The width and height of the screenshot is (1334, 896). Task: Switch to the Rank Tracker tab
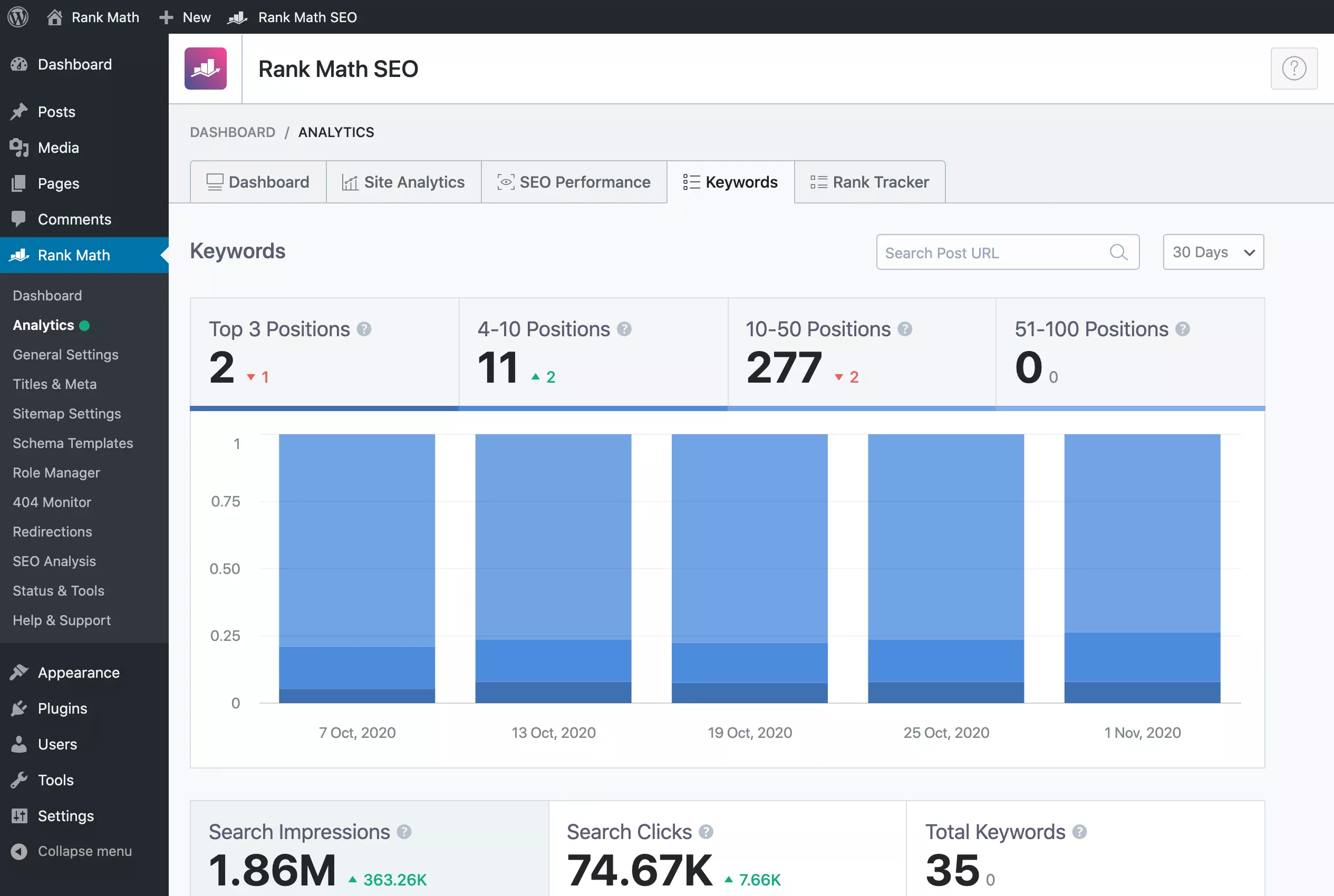[x=869, y=182]
